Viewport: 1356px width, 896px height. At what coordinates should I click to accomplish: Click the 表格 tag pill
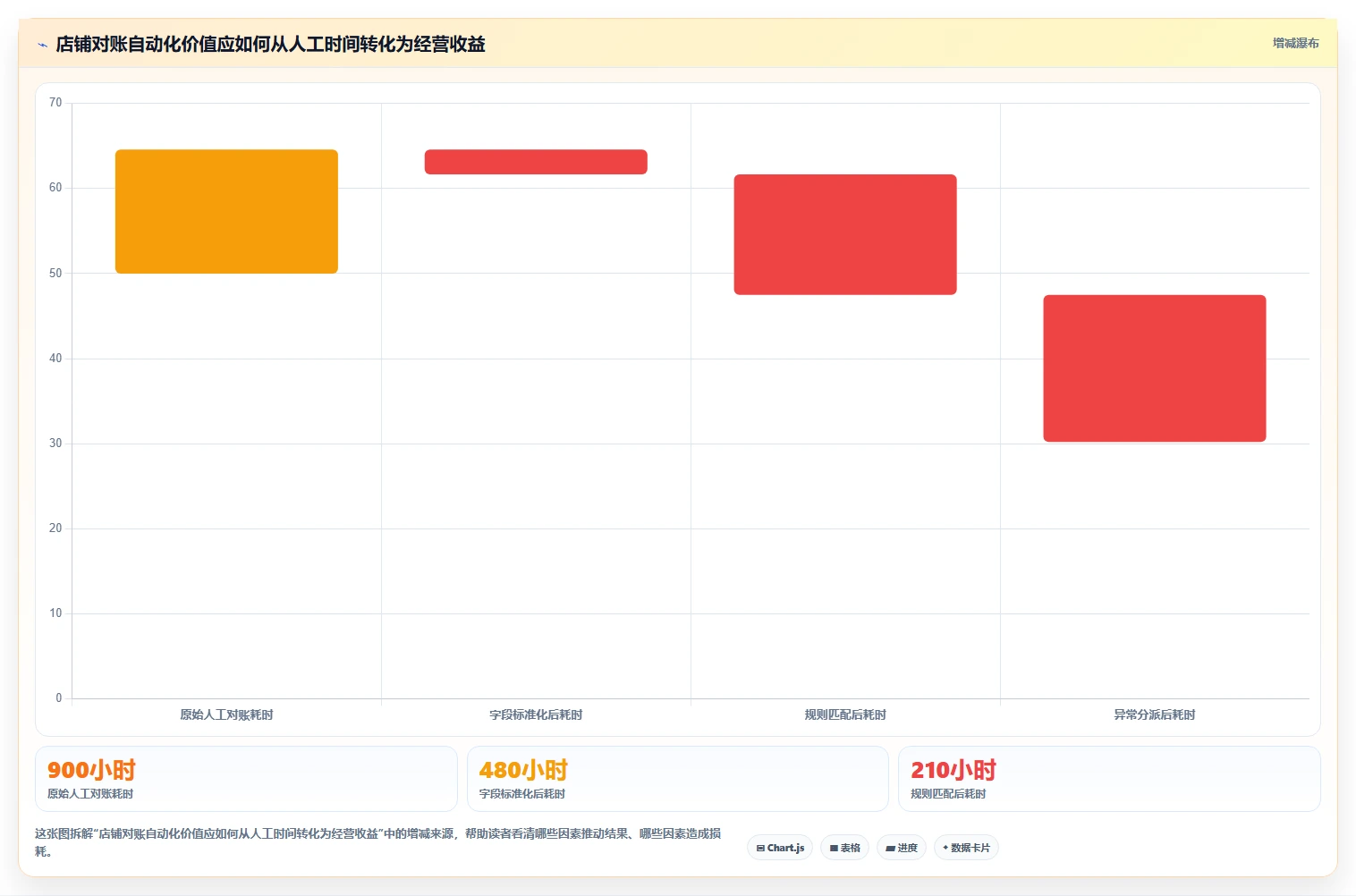tap(844, 848)
